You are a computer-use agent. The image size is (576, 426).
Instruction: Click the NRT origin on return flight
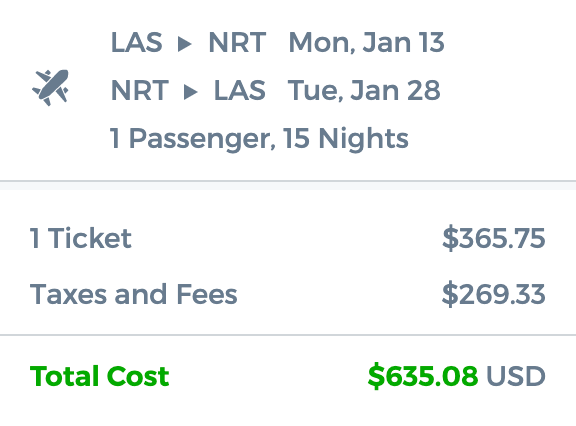pyautogui.click(x=140, y=90)
